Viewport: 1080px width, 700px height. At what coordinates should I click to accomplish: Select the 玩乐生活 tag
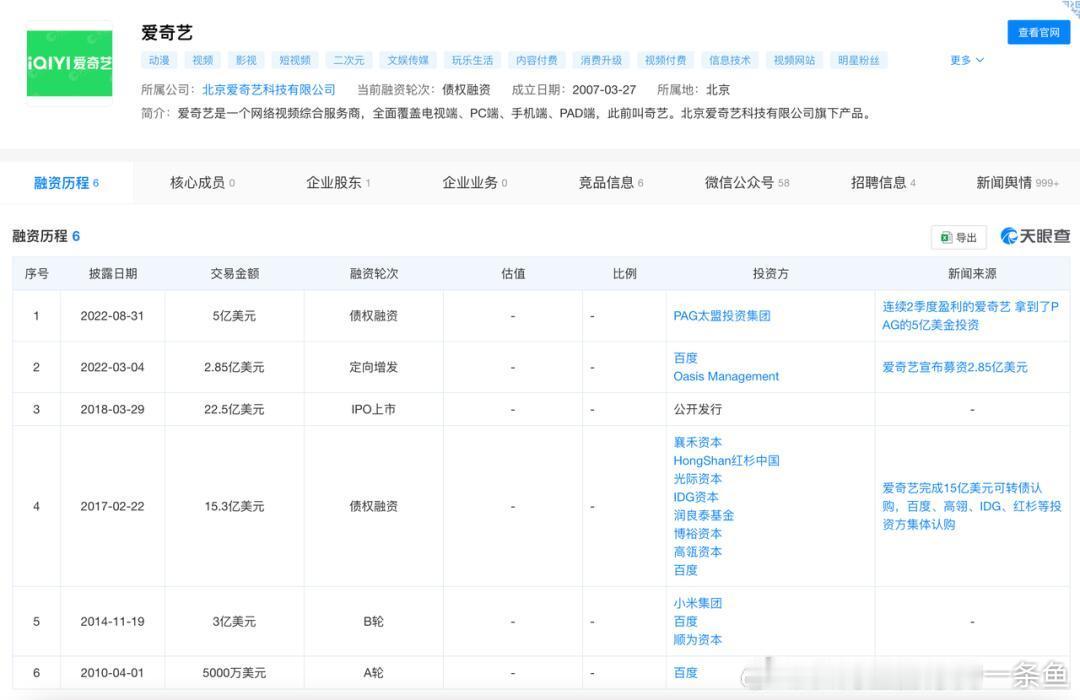[472, 61]
